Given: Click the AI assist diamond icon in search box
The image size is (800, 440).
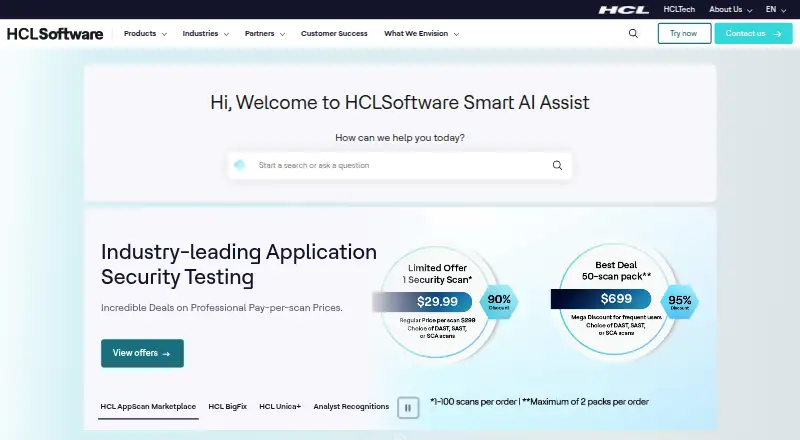Looking at the screenshot, I should pyautogui.click(x=239, y=165).
